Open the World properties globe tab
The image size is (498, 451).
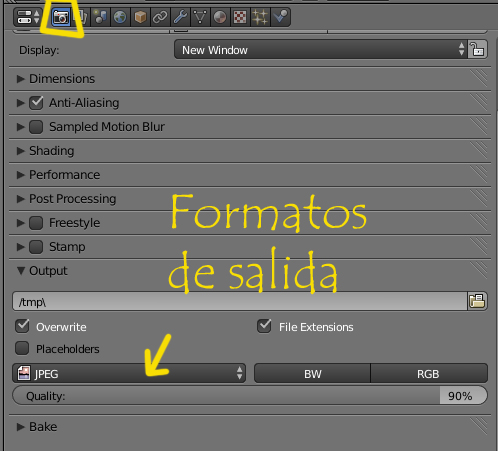click(x=120, y=17)
